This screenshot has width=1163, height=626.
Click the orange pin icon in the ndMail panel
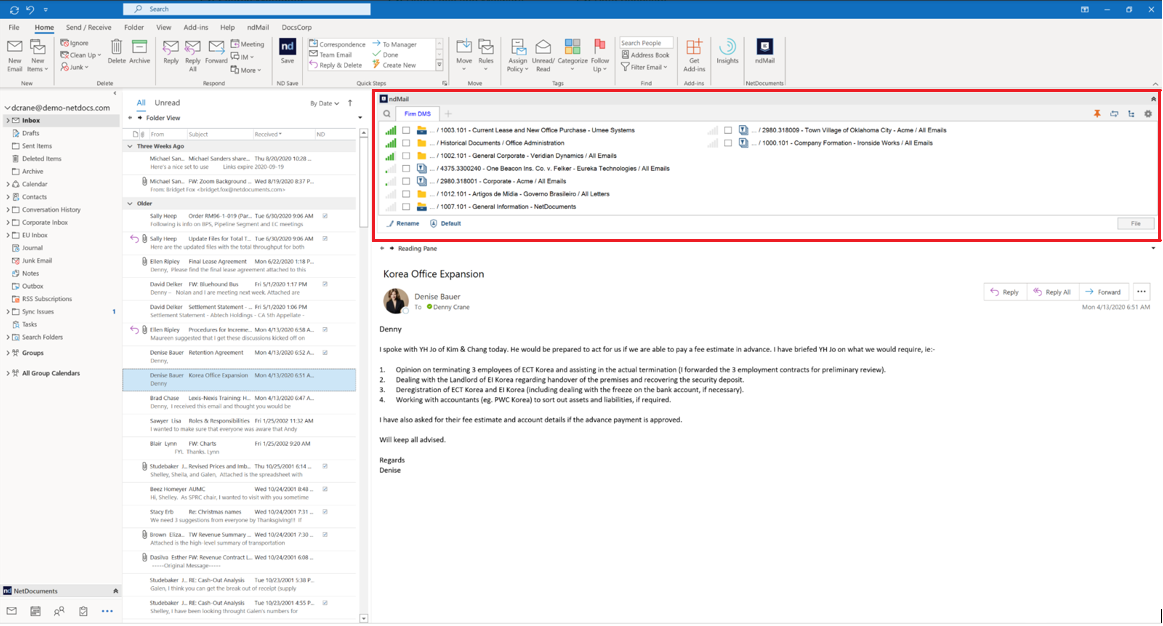point(1097,114)
